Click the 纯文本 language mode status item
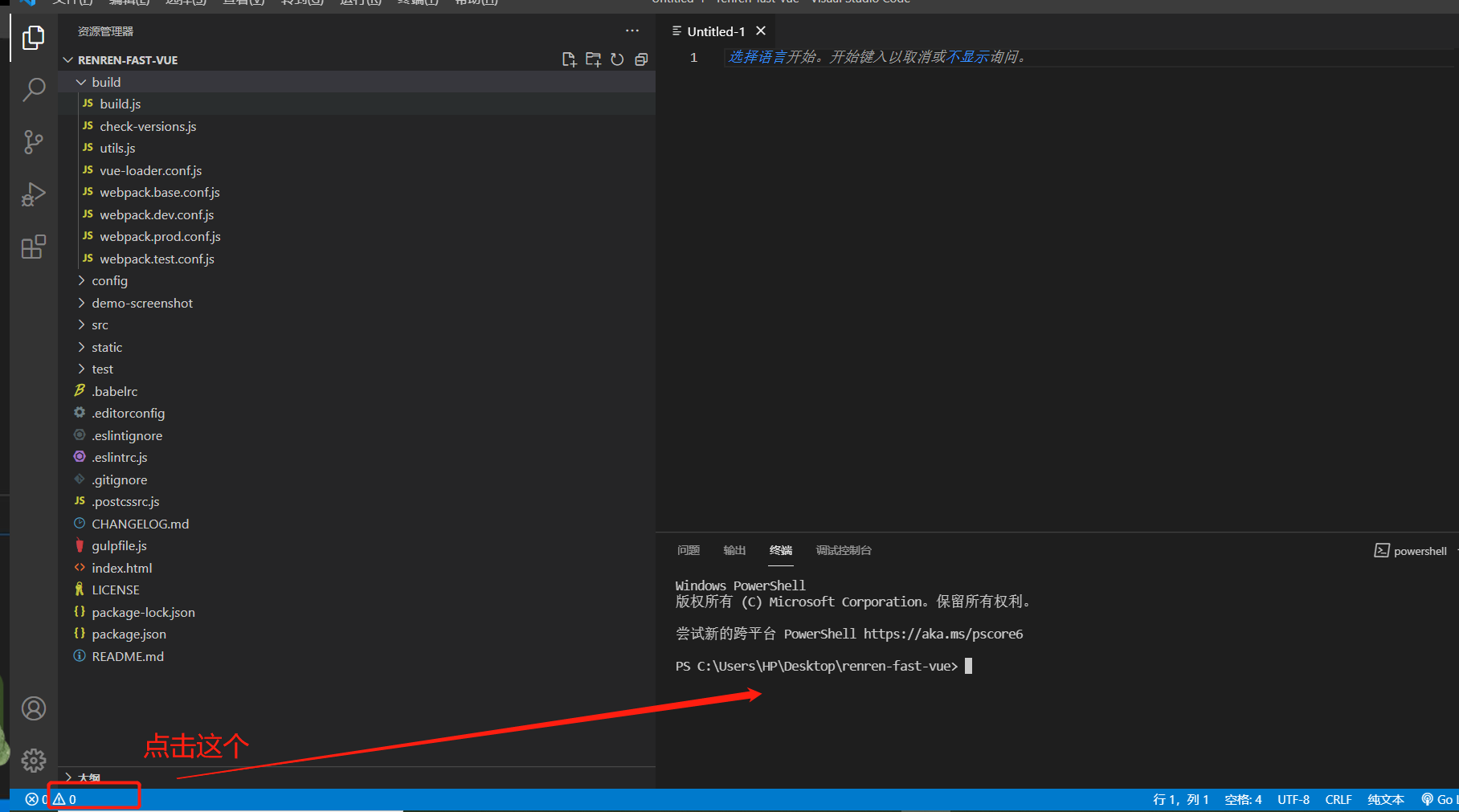Image resolution: width=1459 pixels, height=812 pixels. [x=1386, y=800]
